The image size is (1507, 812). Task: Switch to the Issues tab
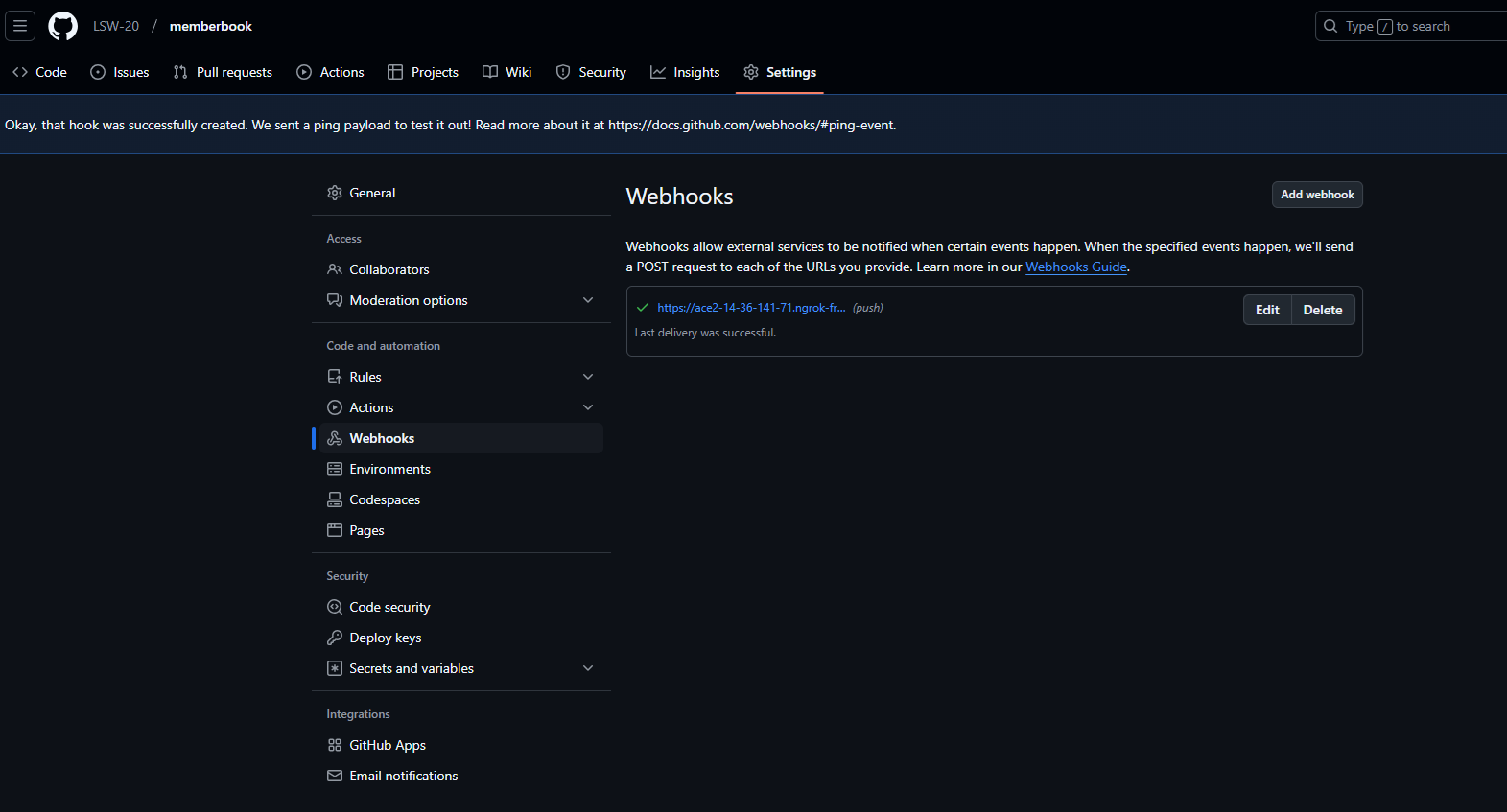[120, 72]
